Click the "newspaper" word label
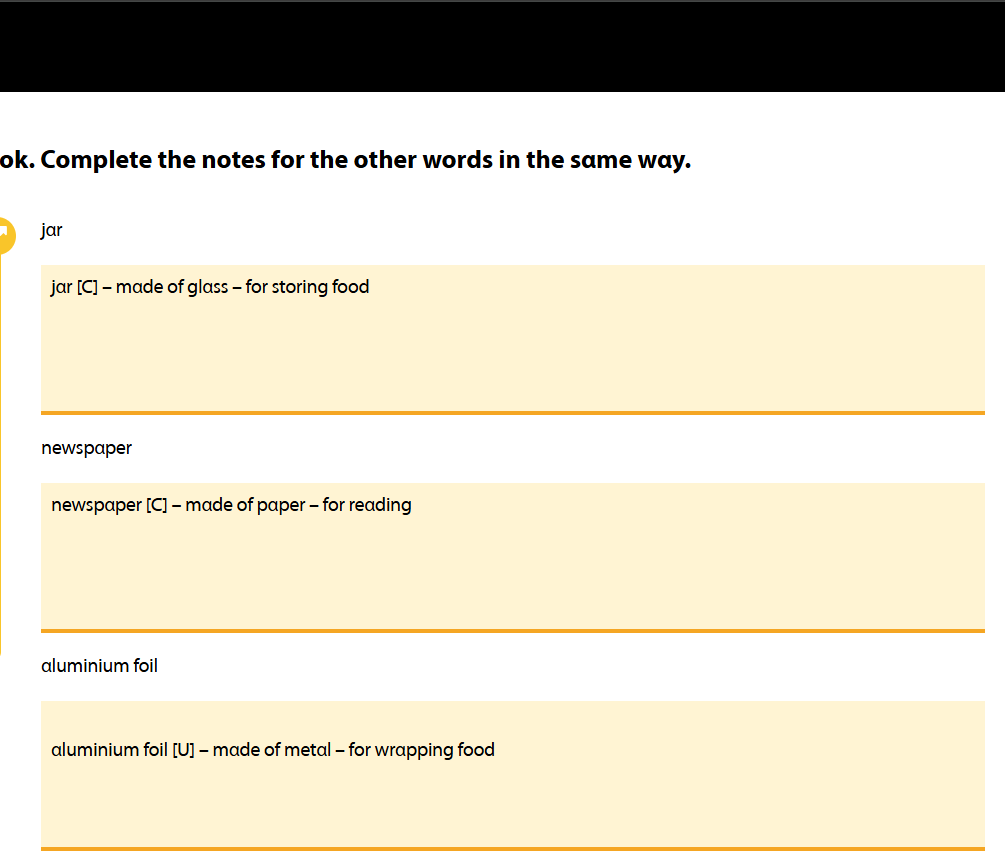 coord(86,448)
